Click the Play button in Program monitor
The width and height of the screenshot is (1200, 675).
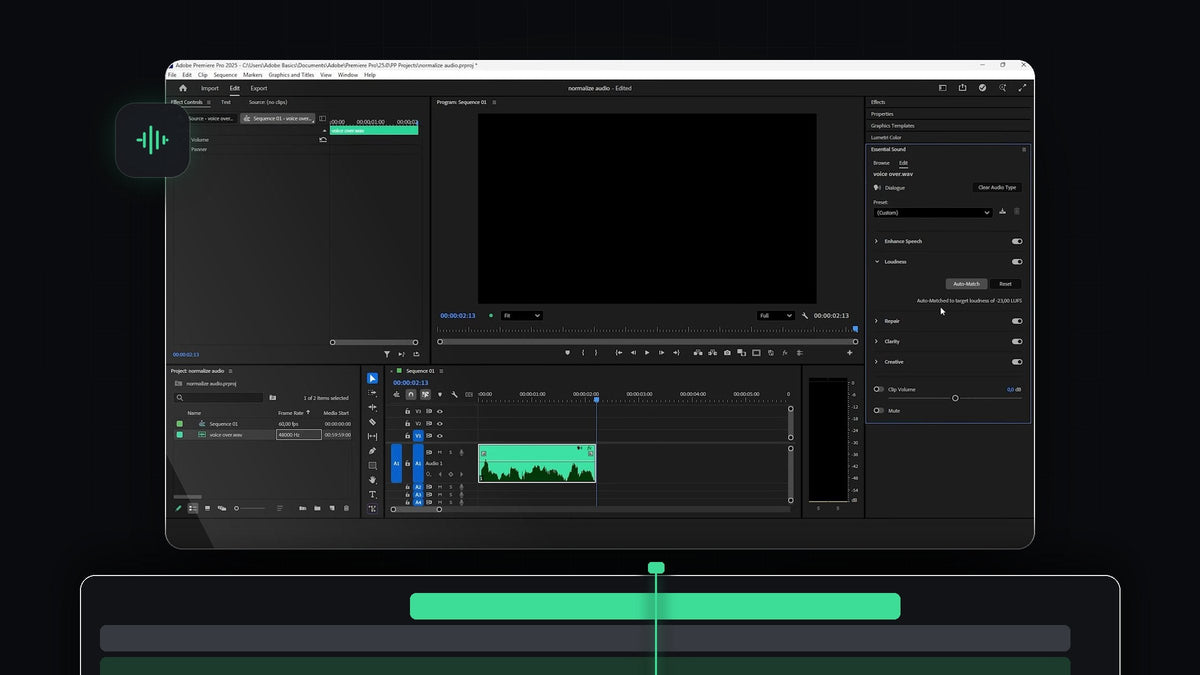click(x=647, y=352)
